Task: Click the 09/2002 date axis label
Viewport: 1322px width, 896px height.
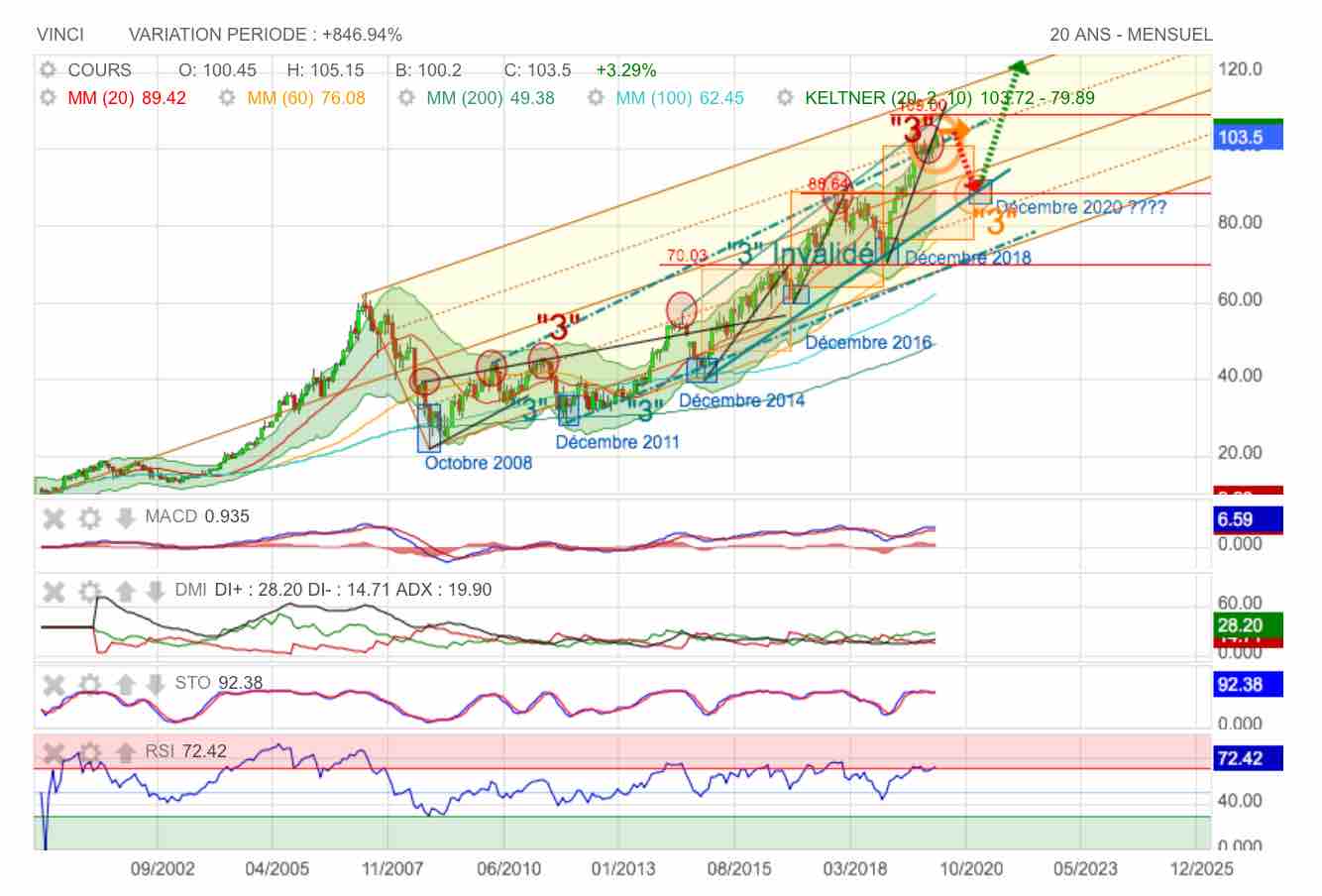Action: pos(164,869)
